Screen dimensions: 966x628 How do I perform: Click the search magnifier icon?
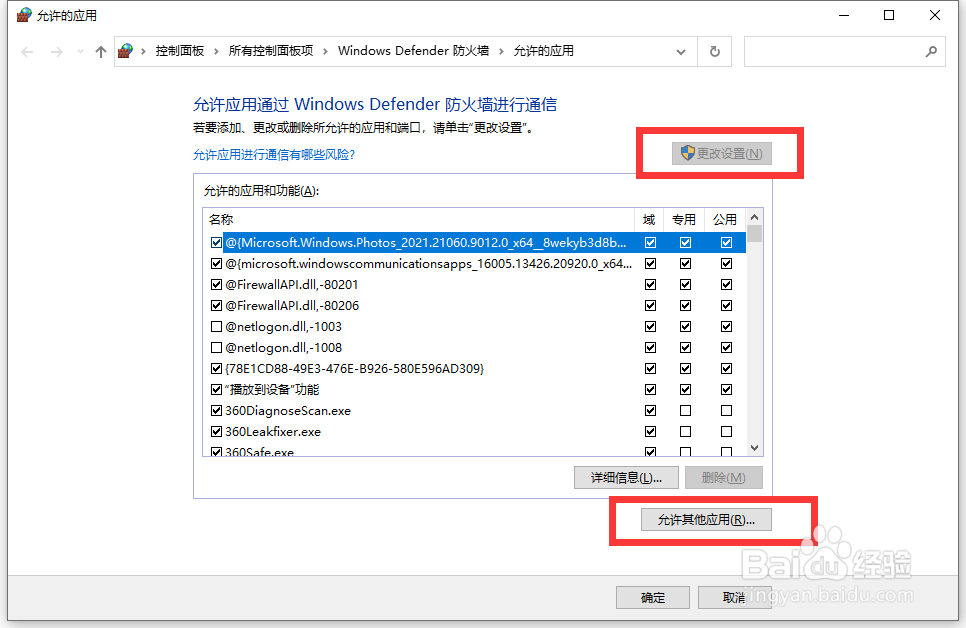(x=931, y=52)
